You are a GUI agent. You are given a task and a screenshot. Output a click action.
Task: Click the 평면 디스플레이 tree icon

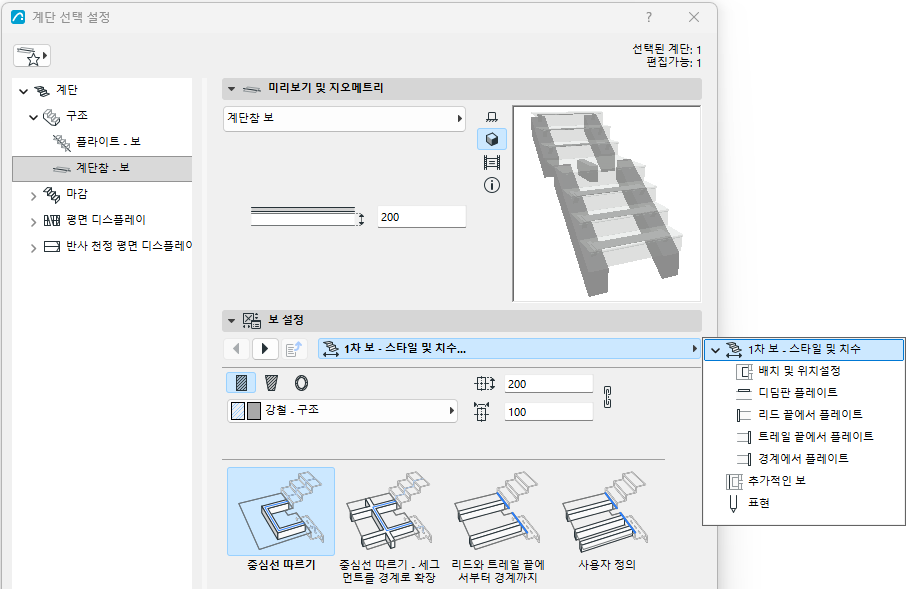(x=52, y=220)
